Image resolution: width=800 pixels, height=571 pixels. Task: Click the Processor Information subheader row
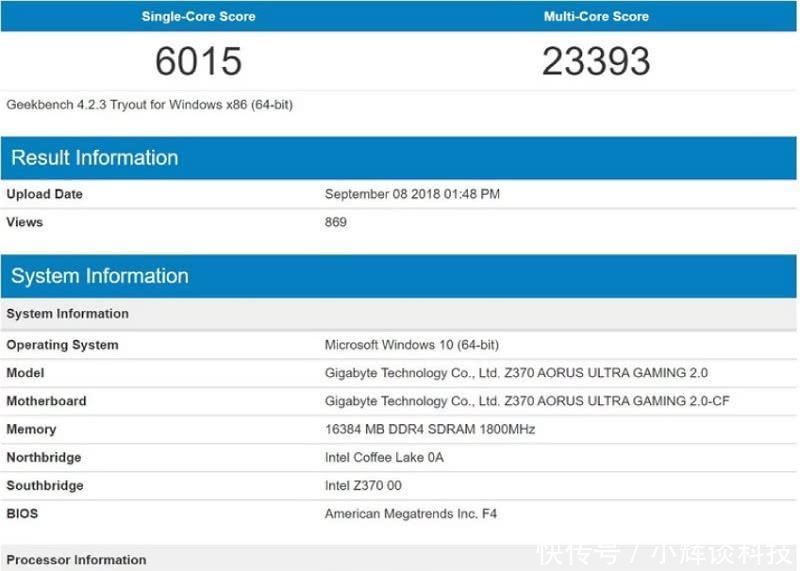click(76, 560)
